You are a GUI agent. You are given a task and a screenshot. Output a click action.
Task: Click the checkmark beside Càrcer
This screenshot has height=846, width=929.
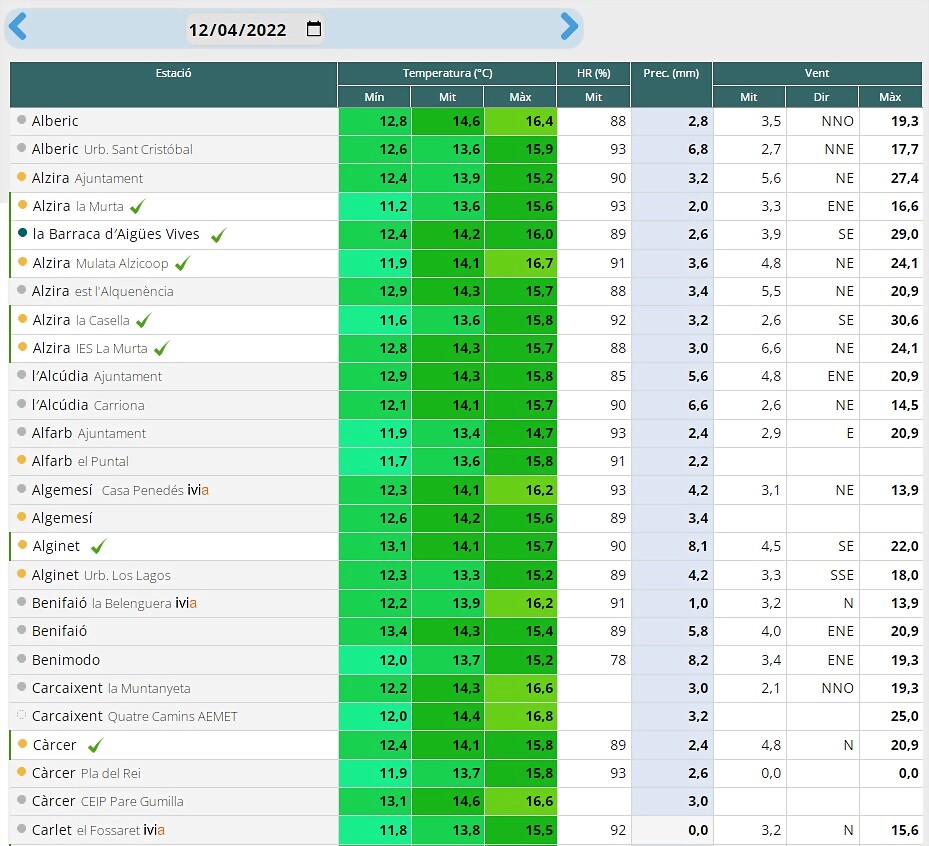pyautogui.click(x=95, y=745)
